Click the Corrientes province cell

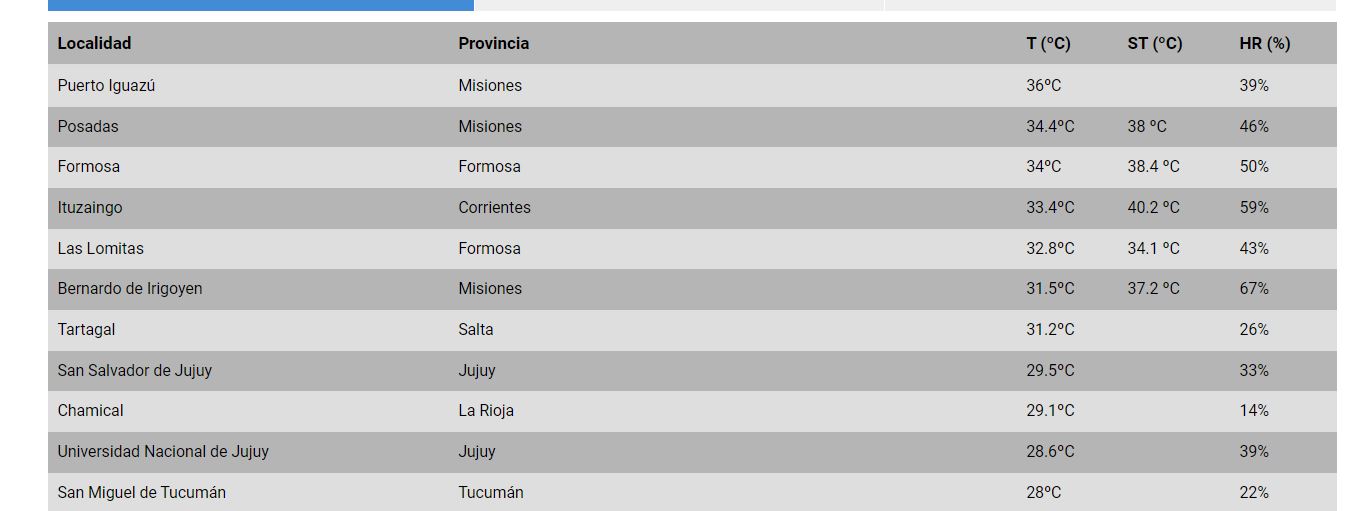[494, 208]
